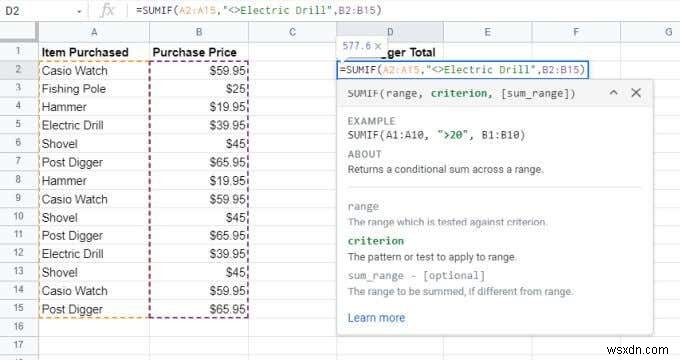Select the $39.95 price in row 12
The height and width of the screenshot is (360, 680).
click(x=199, y=254)
